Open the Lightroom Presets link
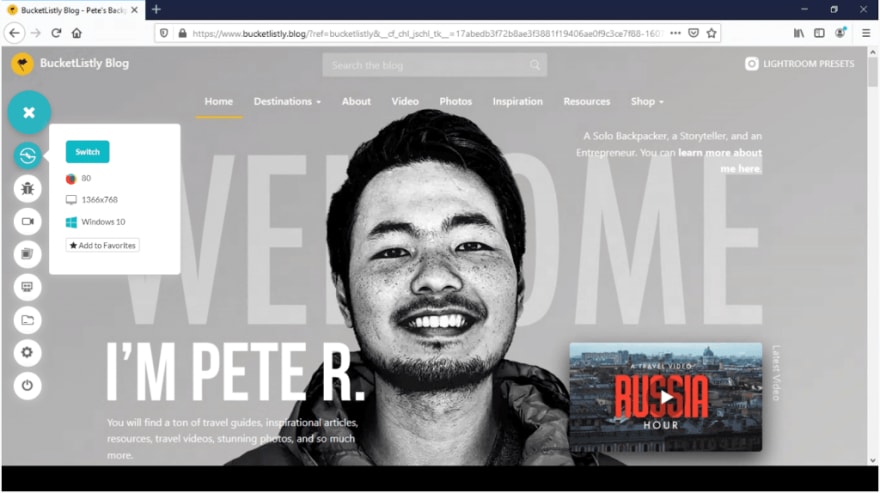Image resolution: width=880 pixels, height=493 pixels. click(x=808, y=64)
